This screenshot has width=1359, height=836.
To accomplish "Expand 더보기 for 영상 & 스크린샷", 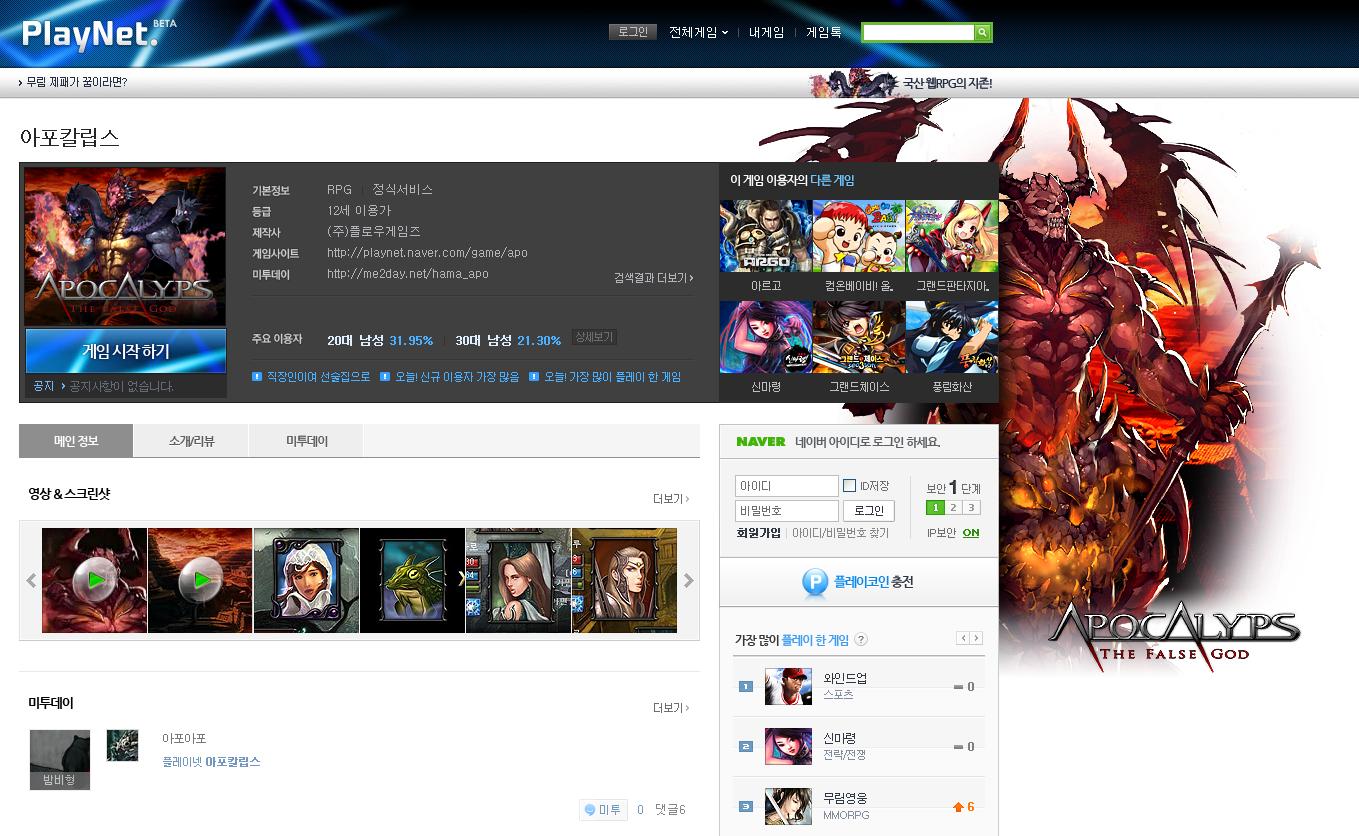I will (671, 499).
